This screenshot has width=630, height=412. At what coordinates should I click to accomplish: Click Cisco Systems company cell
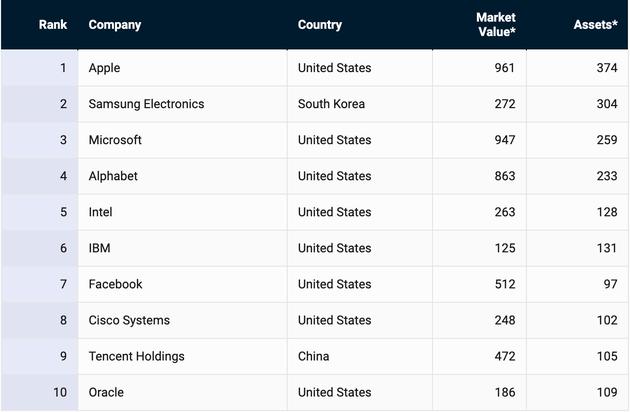pyautogui.click(x=129, y=320)
